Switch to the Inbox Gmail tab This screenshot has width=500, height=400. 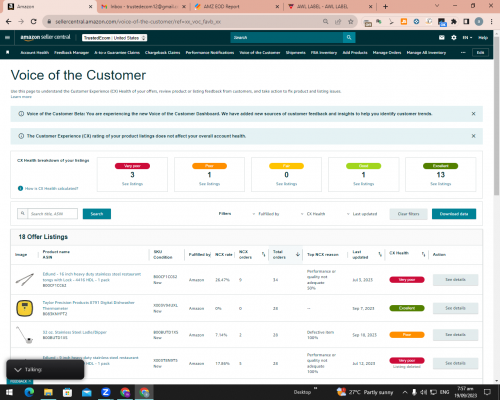[x=144, y=6]
